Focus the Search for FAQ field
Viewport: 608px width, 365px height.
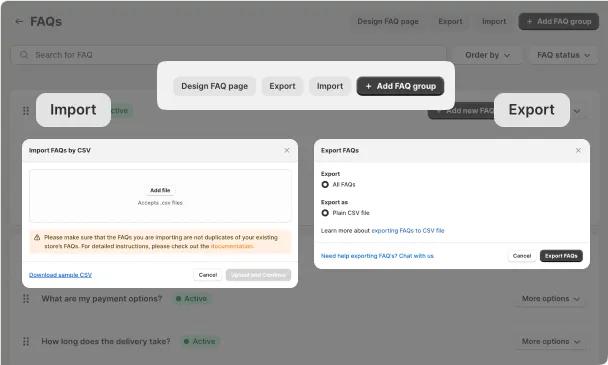coord(228,55)
